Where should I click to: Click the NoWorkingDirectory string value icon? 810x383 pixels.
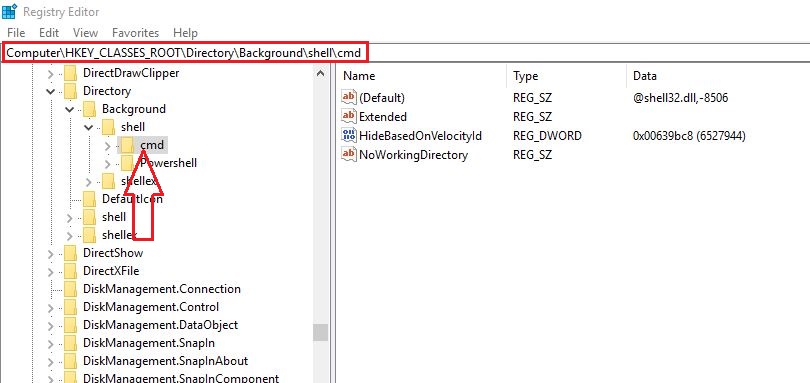point(349,155)
